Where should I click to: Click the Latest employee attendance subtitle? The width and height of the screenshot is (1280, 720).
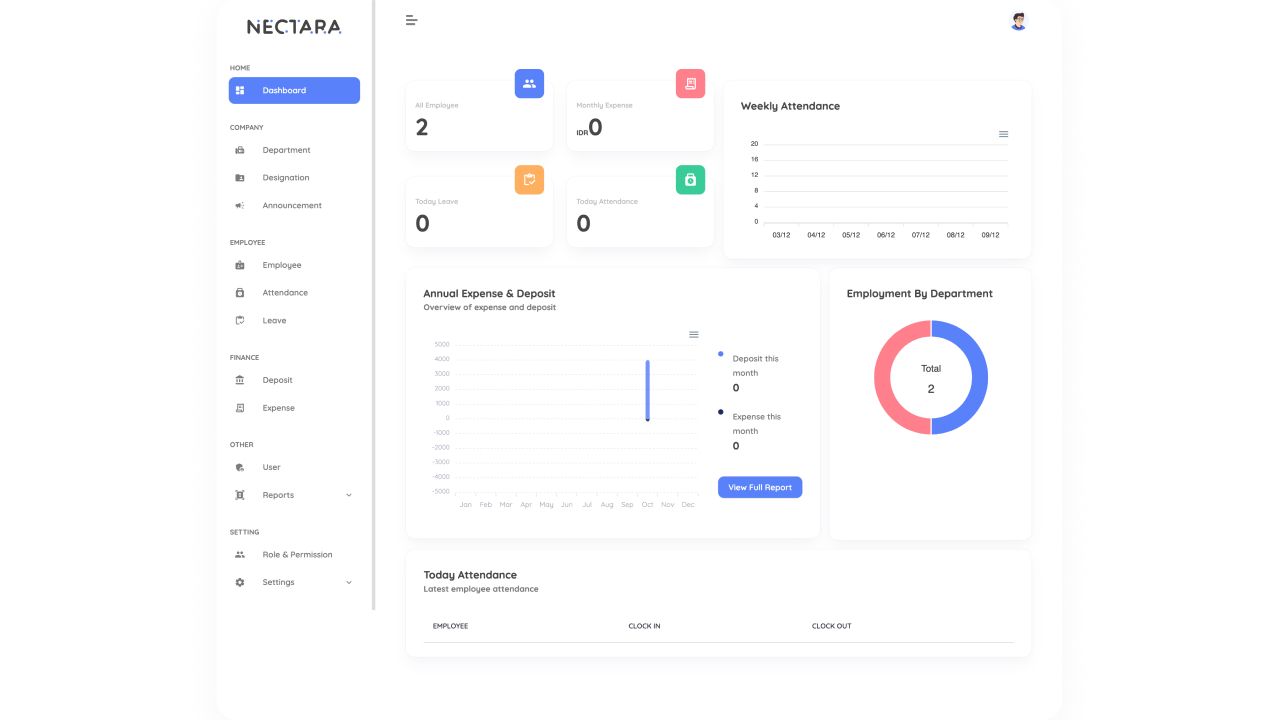click(481, 589)
